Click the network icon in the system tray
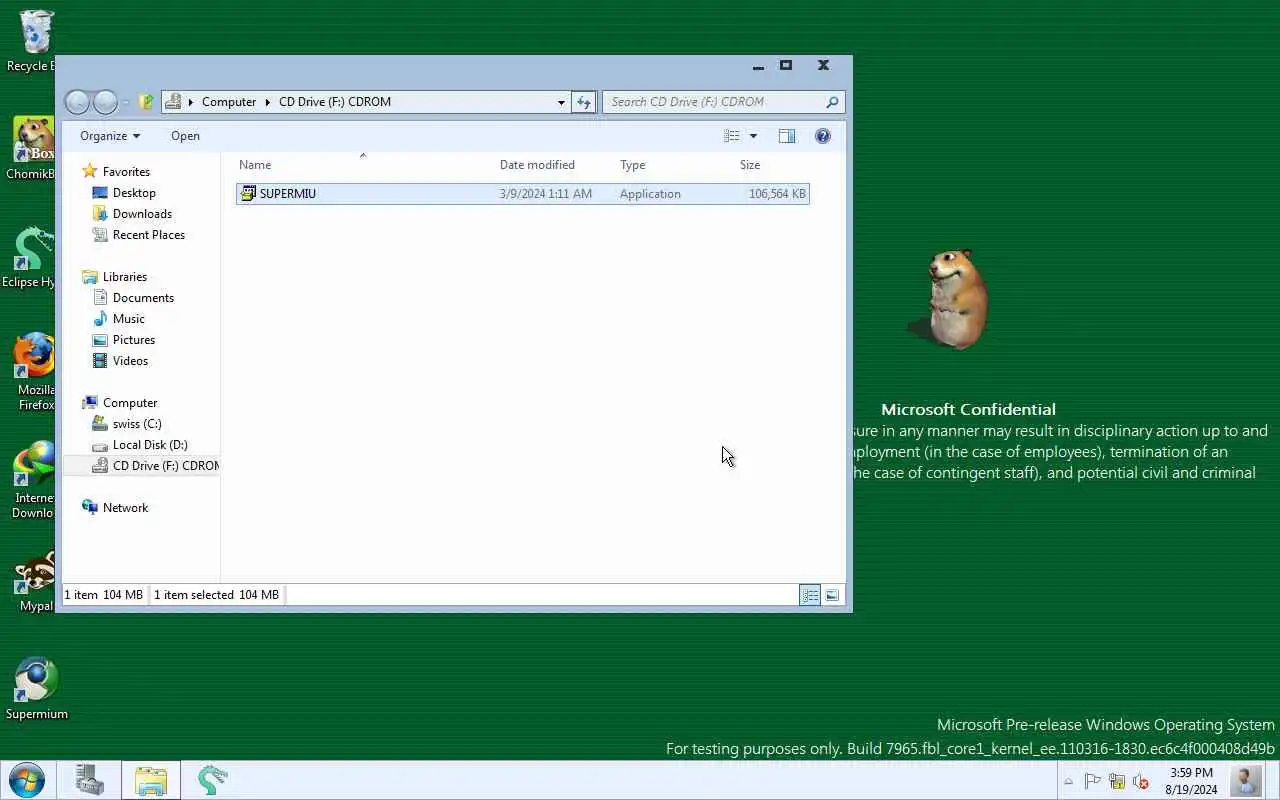This screenshot has height=800, width=1280. [1117, 782]
